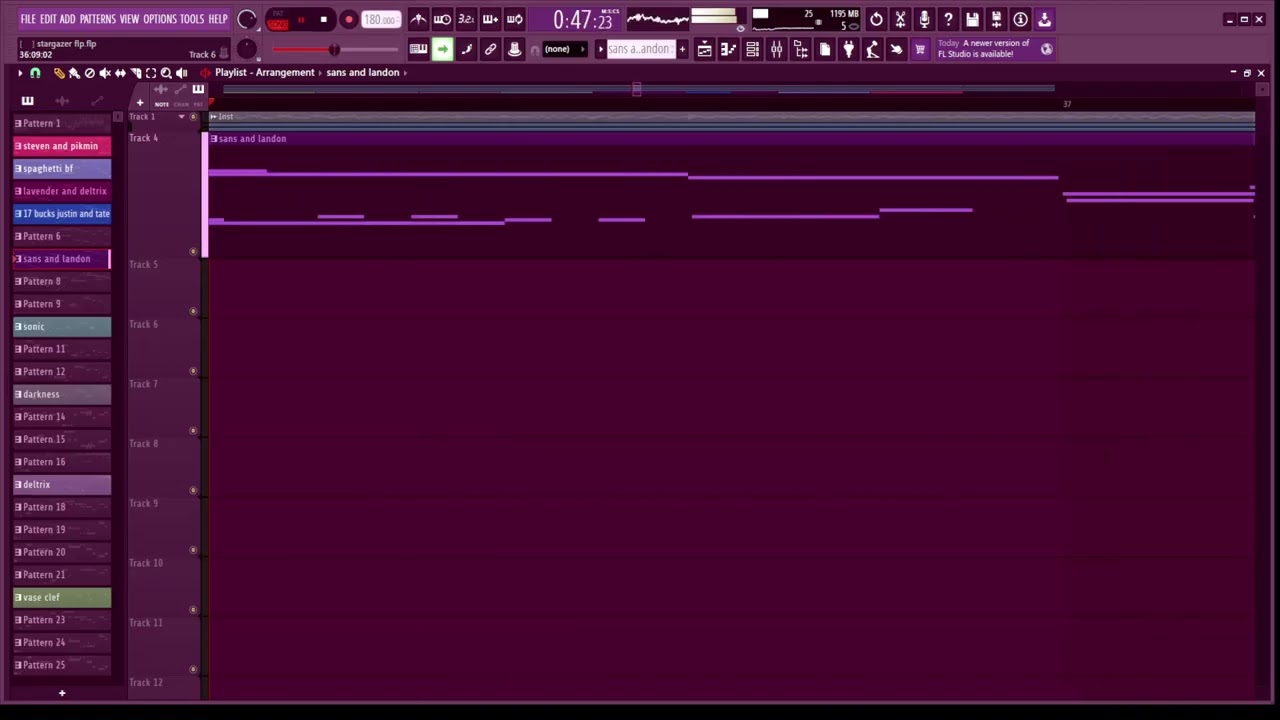Mute Track 9 with its dot
This screenshot has width=1280, height=720.
(193, 551)
